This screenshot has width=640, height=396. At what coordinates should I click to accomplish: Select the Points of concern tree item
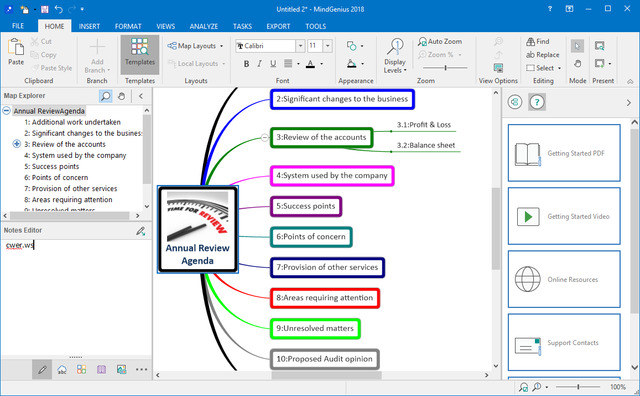tap(56, 178)
